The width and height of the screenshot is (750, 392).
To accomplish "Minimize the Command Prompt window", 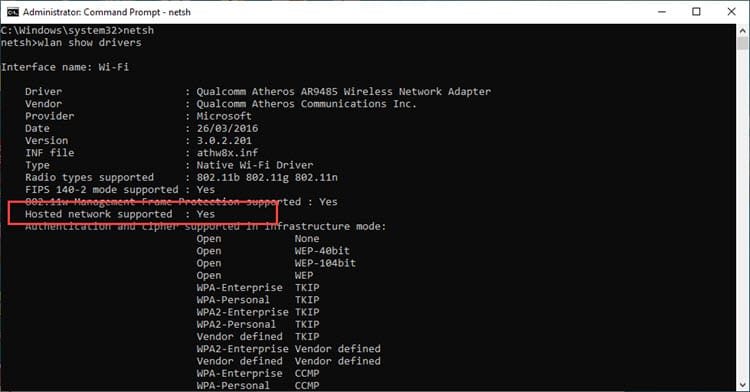I will pos(662,12).
